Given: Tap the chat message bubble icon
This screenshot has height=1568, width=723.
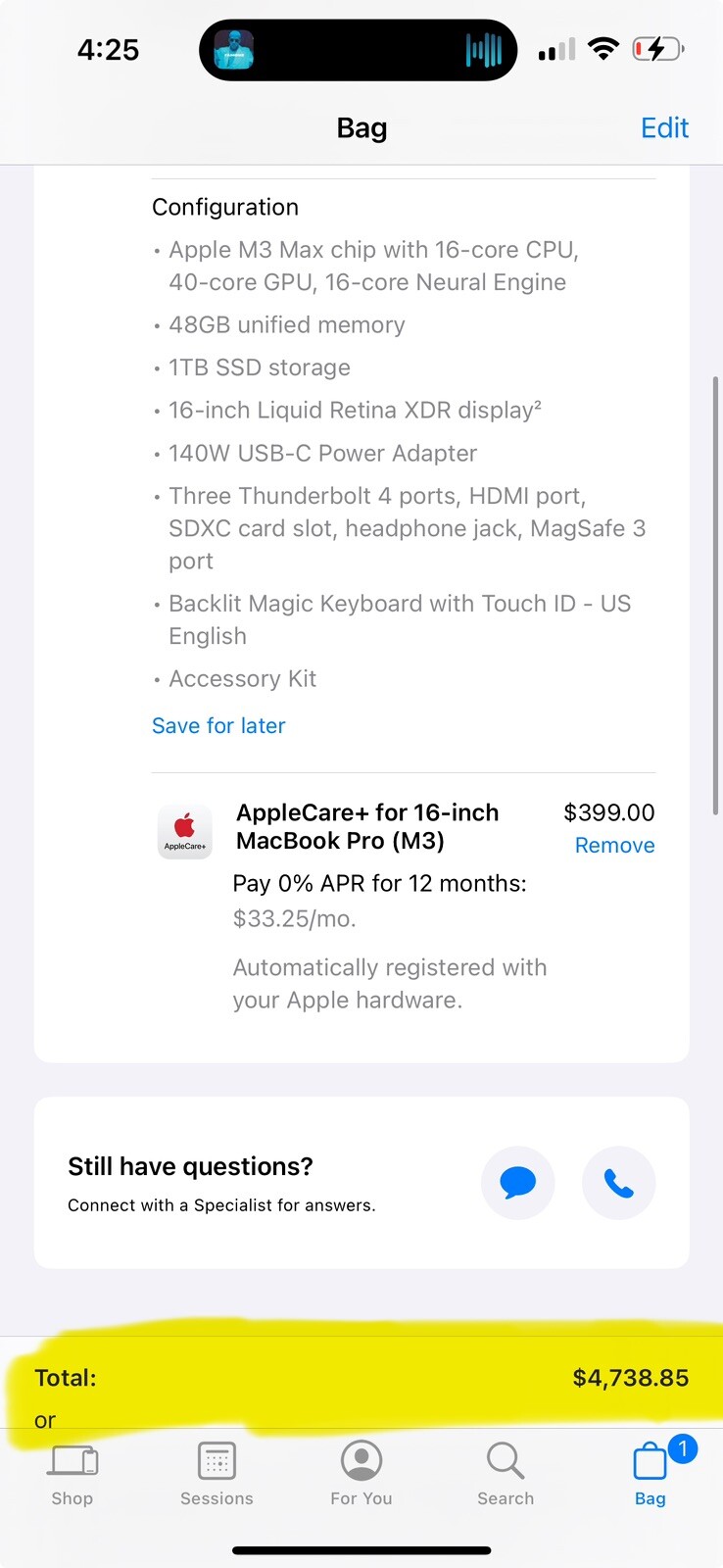Looking at the screenshot, I should point(517,1183).
